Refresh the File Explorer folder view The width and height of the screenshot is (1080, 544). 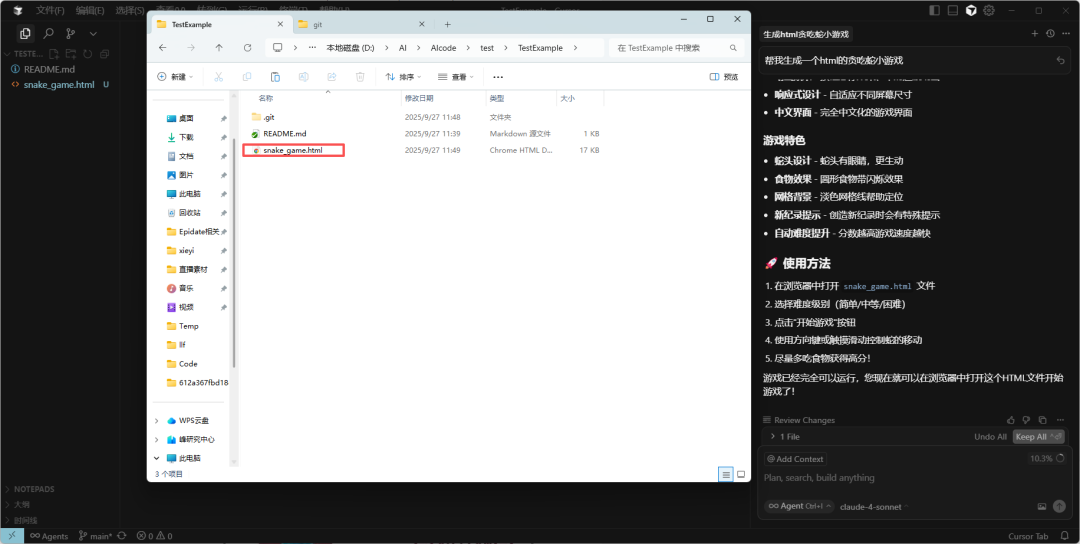click(x=247, y=48)
